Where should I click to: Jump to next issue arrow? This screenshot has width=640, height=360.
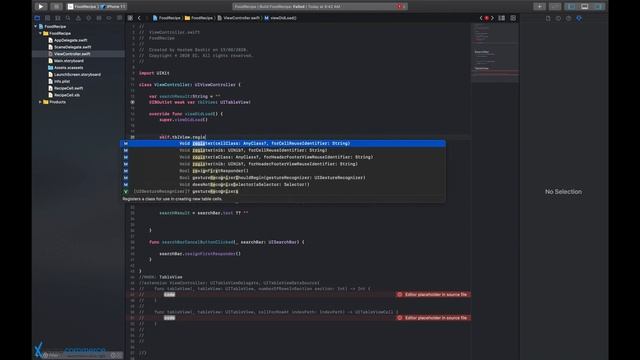(x=492, y=18)
